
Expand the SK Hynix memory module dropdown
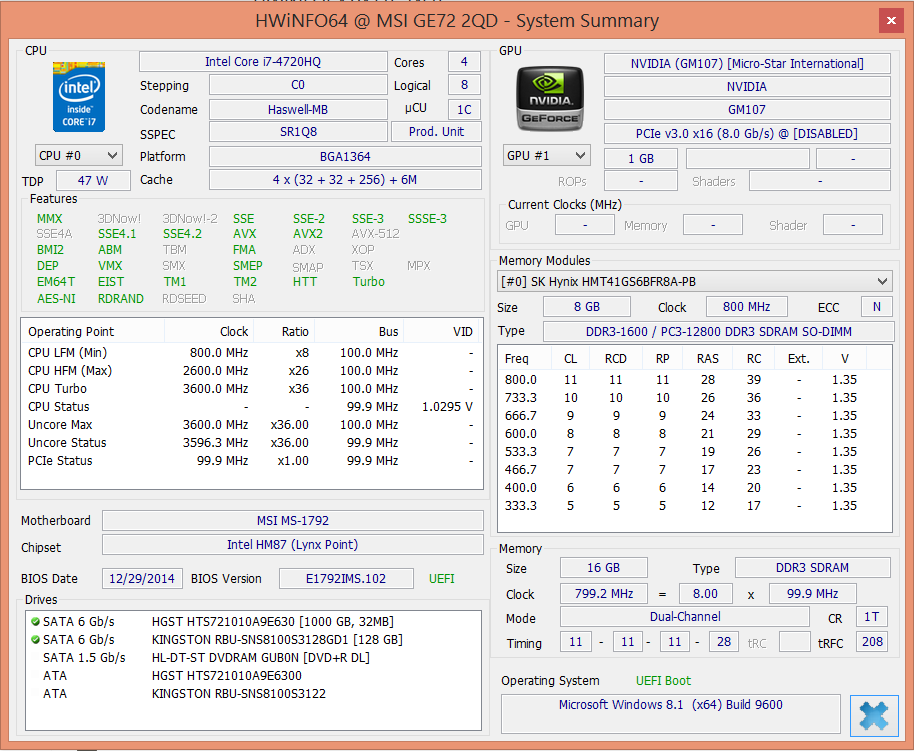(694, 282)
